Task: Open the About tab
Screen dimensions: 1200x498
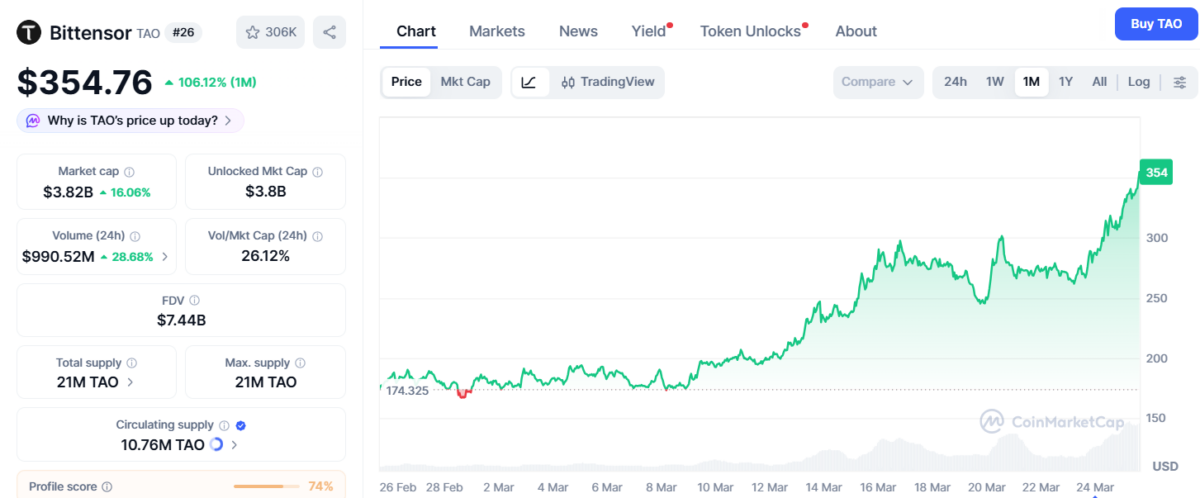Action: tap(856, 31)
